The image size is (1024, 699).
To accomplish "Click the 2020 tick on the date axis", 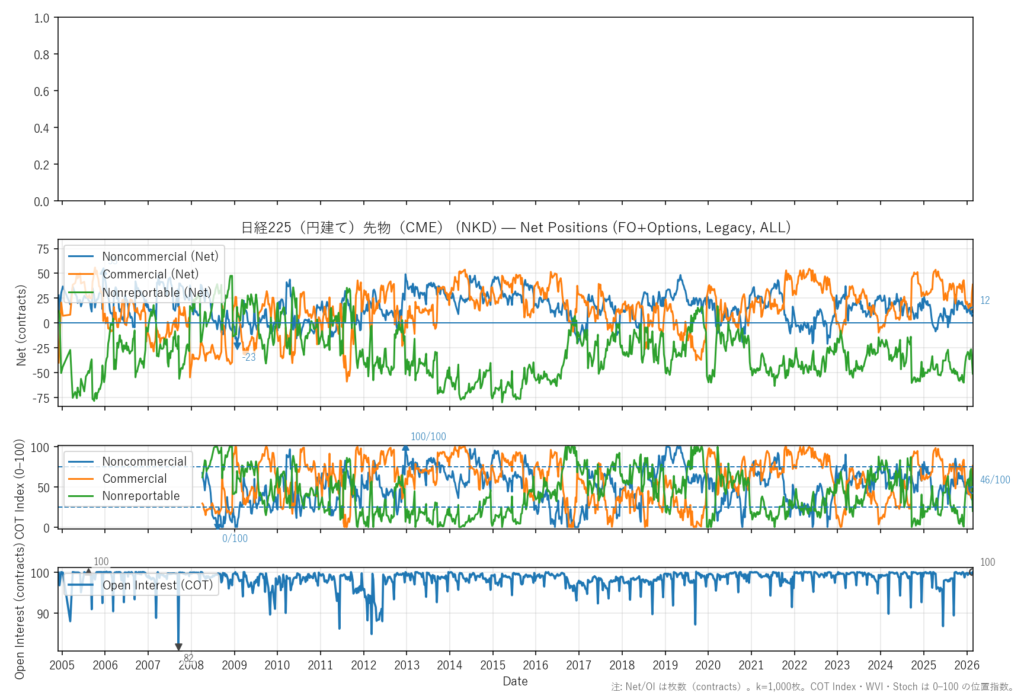I will pos(708,665).
